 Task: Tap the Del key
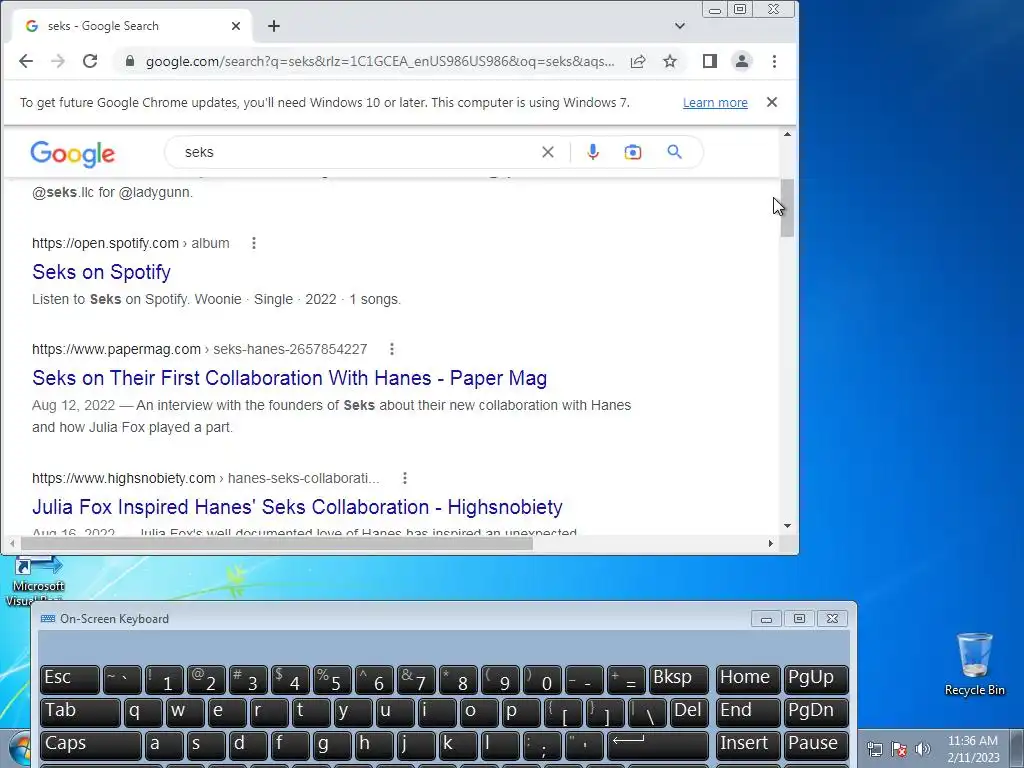tap(689, 712)
